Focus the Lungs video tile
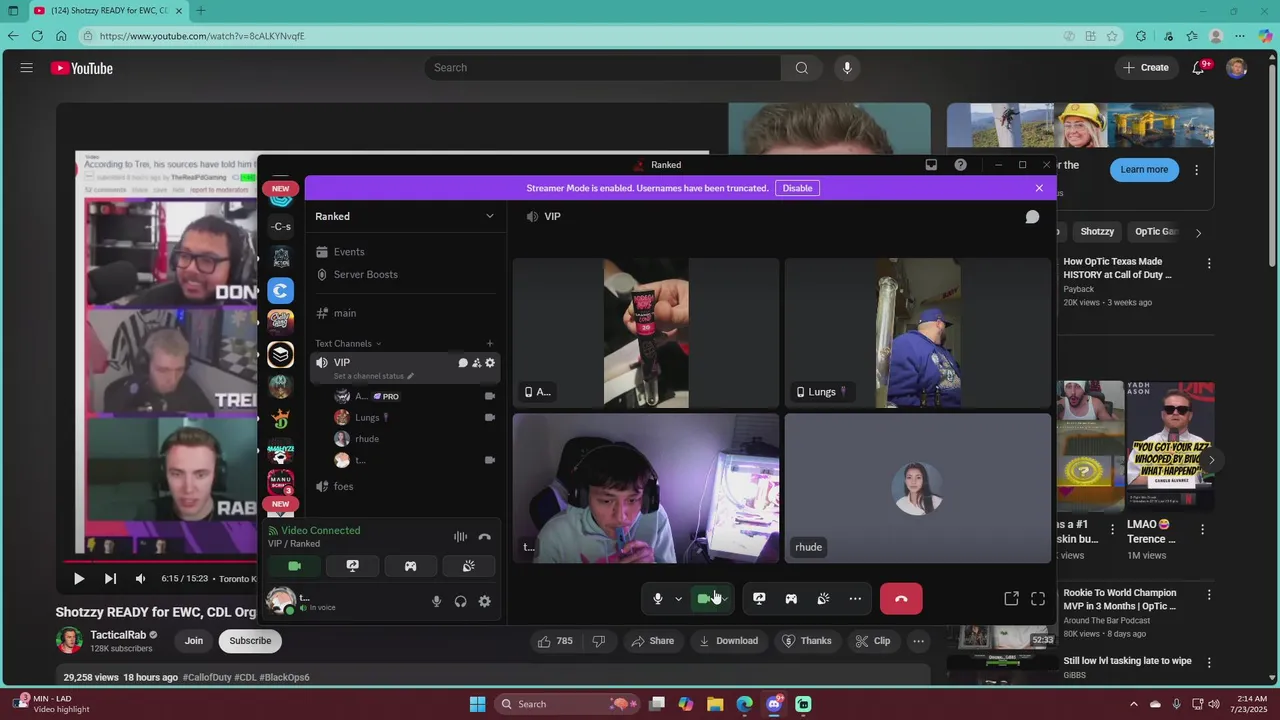The image size is (1280, 720). click(x=917, y=333)
